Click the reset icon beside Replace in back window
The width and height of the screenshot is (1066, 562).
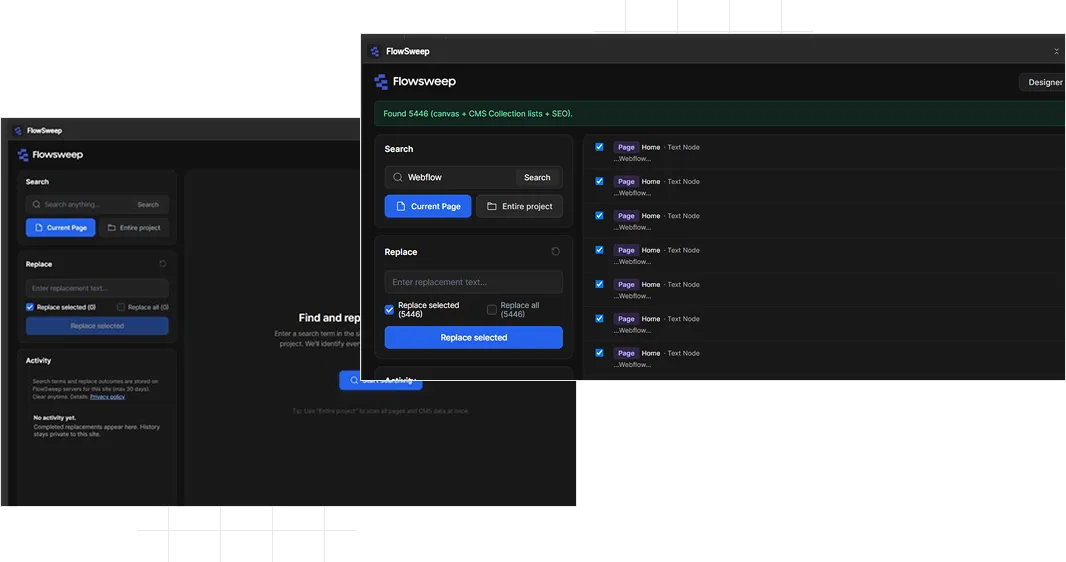click(x=162, y=264)
